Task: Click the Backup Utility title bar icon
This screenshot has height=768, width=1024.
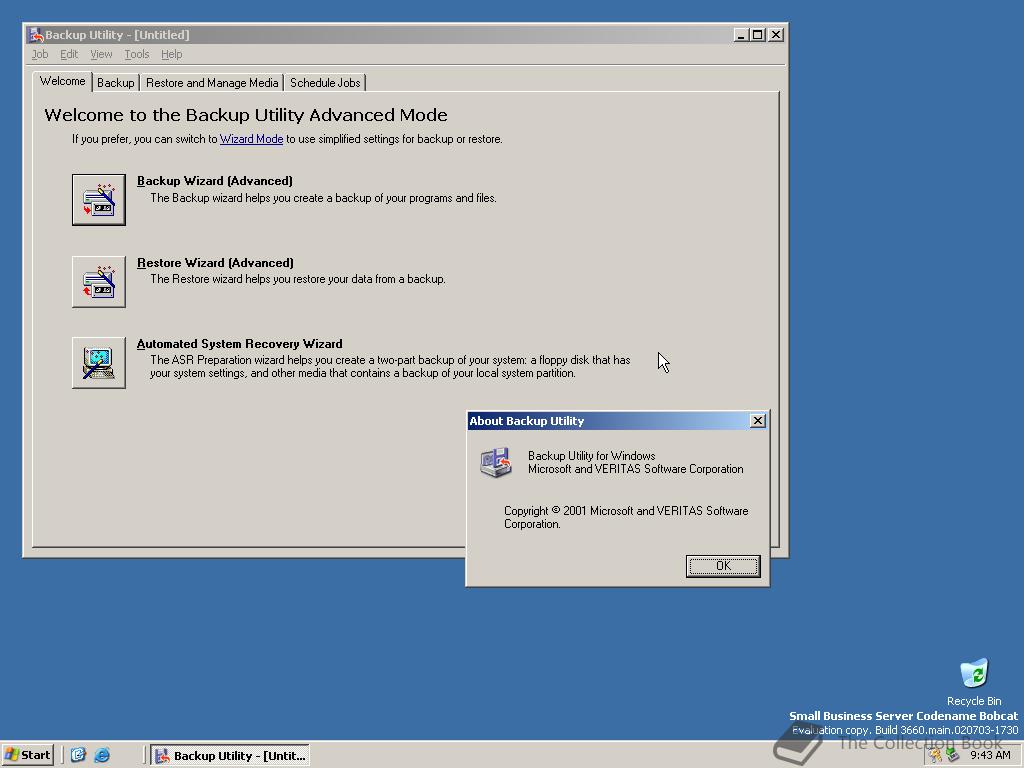Action: coord(36,35)
